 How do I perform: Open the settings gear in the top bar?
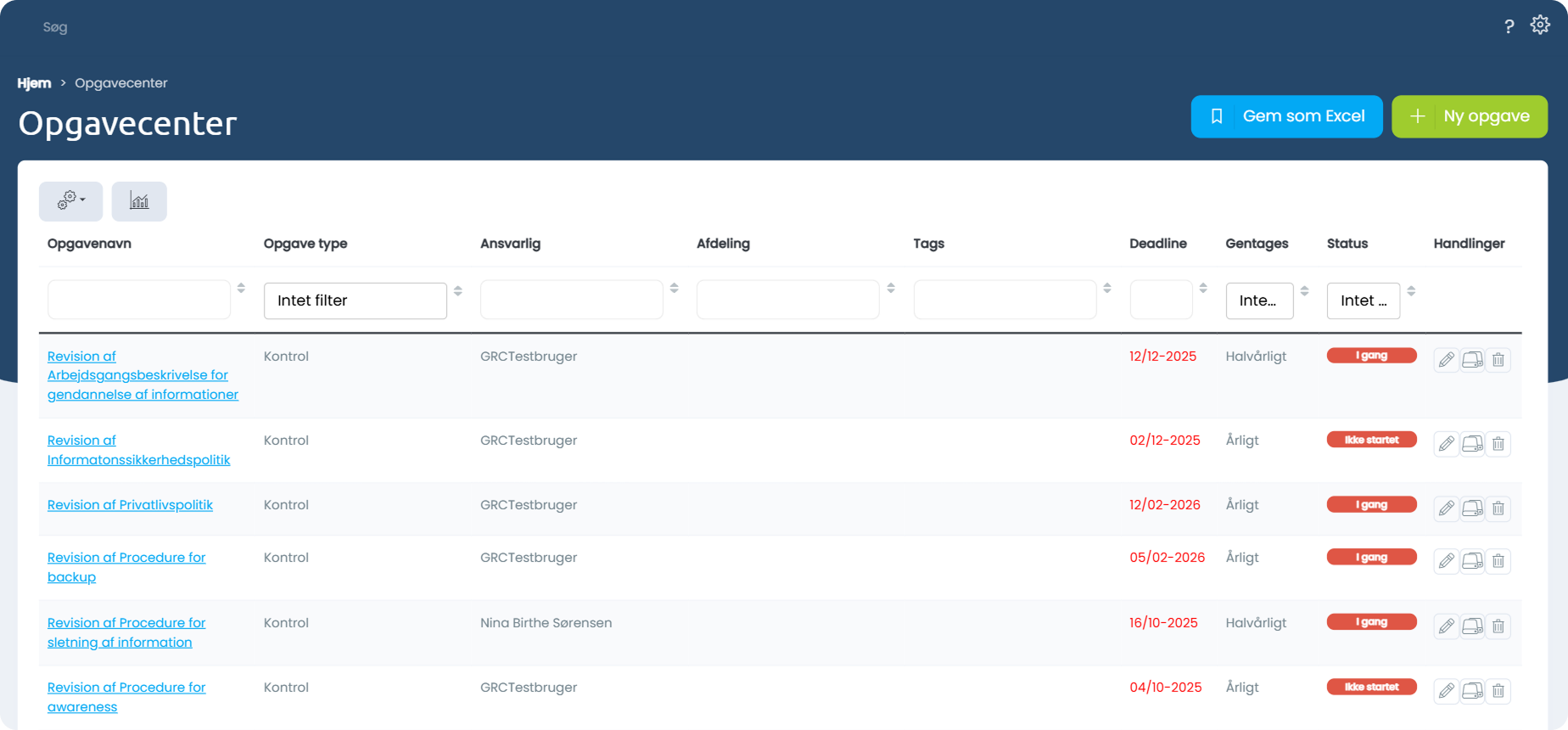click(1540, 25)
